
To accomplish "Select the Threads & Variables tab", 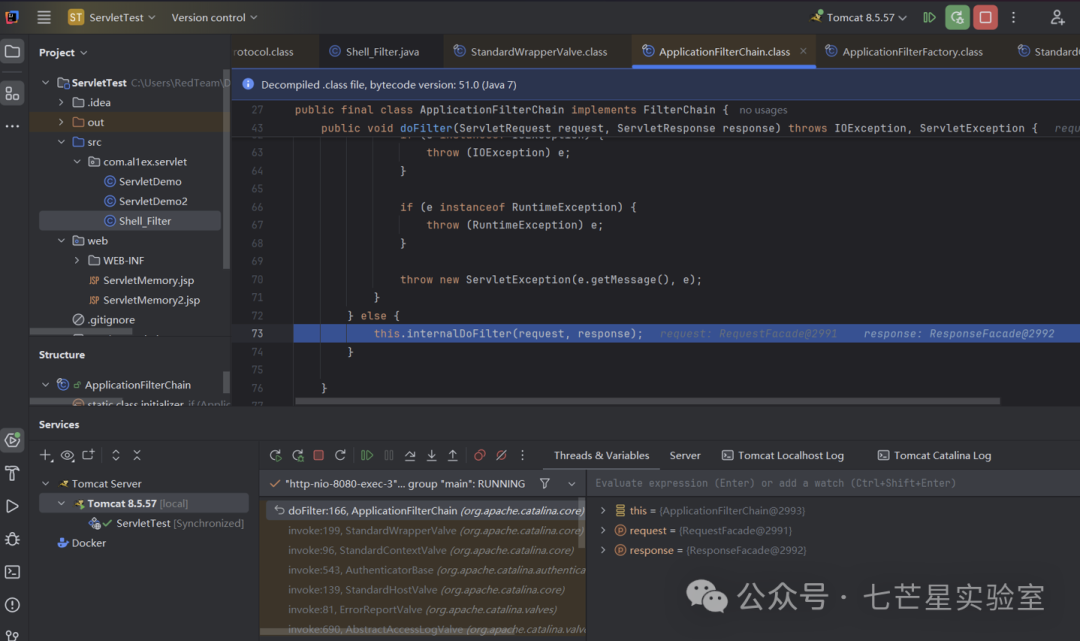I will [601, 455].
